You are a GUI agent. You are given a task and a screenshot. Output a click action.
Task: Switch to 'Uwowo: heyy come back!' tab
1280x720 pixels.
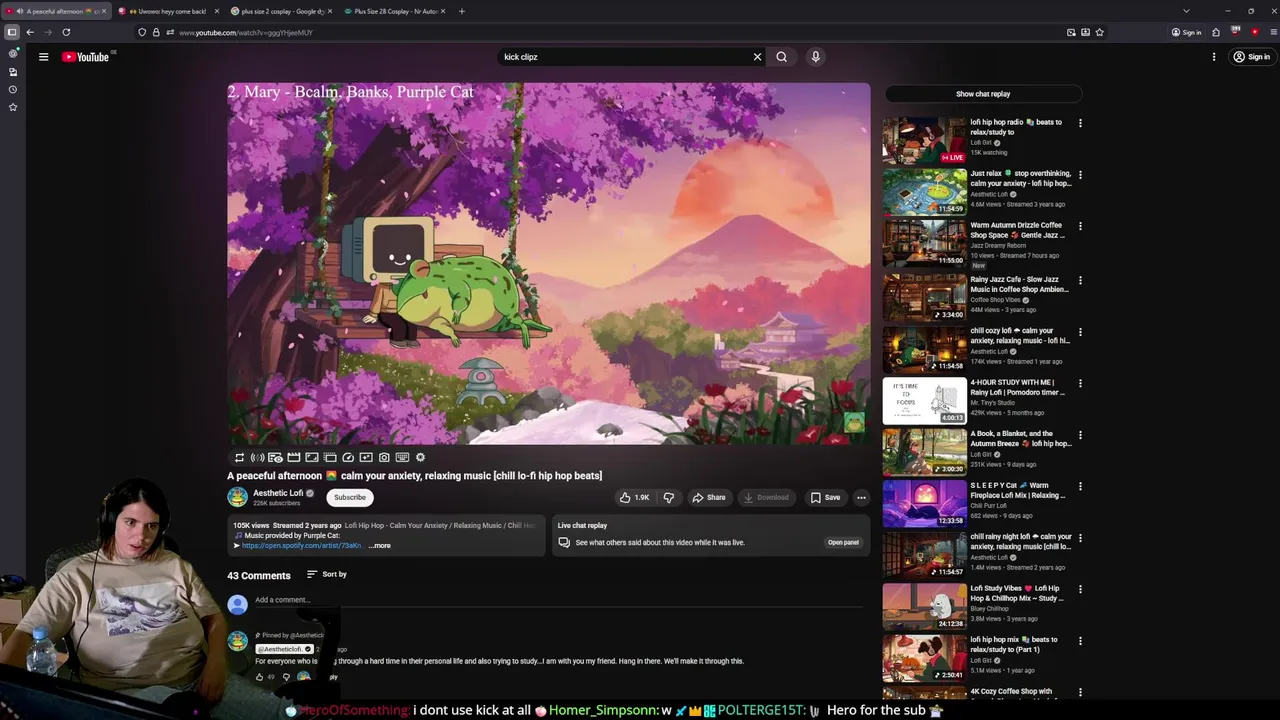[168, 11]
